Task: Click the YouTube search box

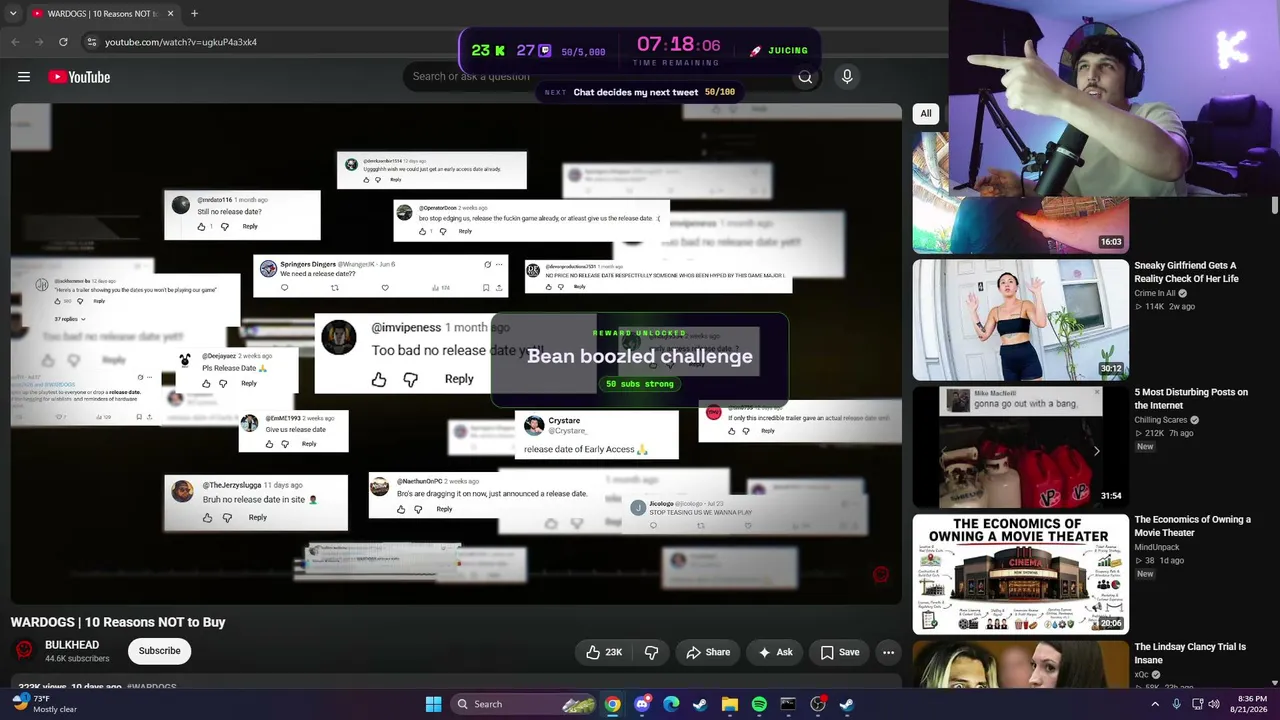Action: [596, 77]
